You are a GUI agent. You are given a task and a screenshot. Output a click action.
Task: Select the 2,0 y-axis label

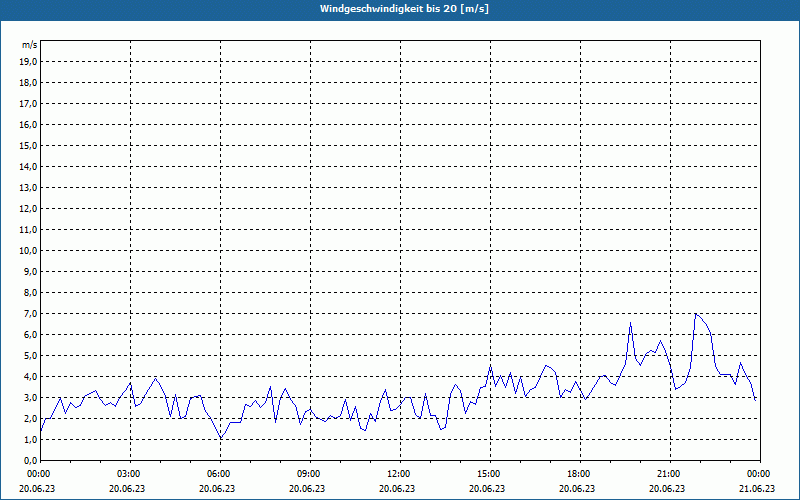coord(31,419)
